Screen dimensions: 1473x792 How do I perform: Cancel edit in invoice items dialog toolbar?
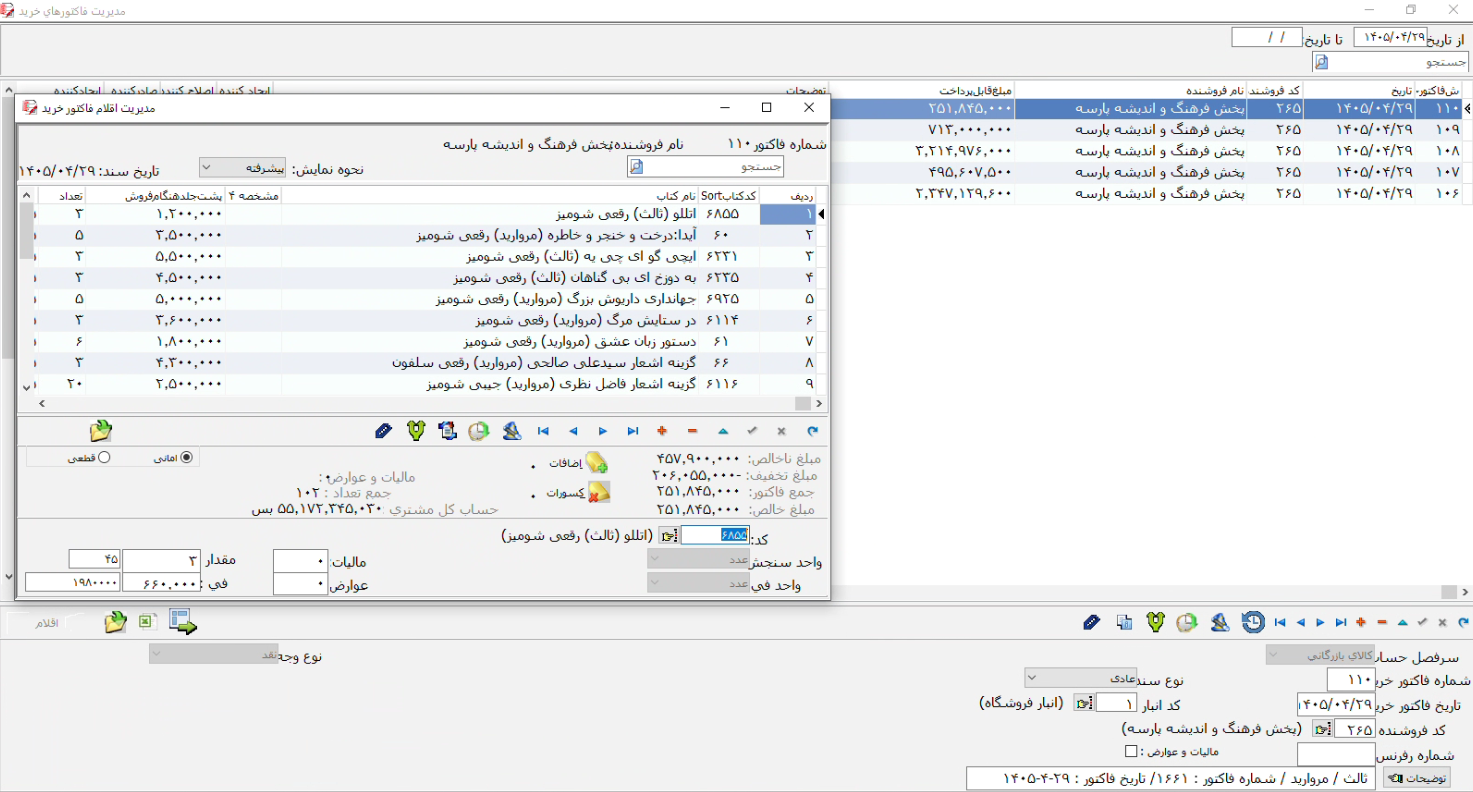tap(782, 431)
